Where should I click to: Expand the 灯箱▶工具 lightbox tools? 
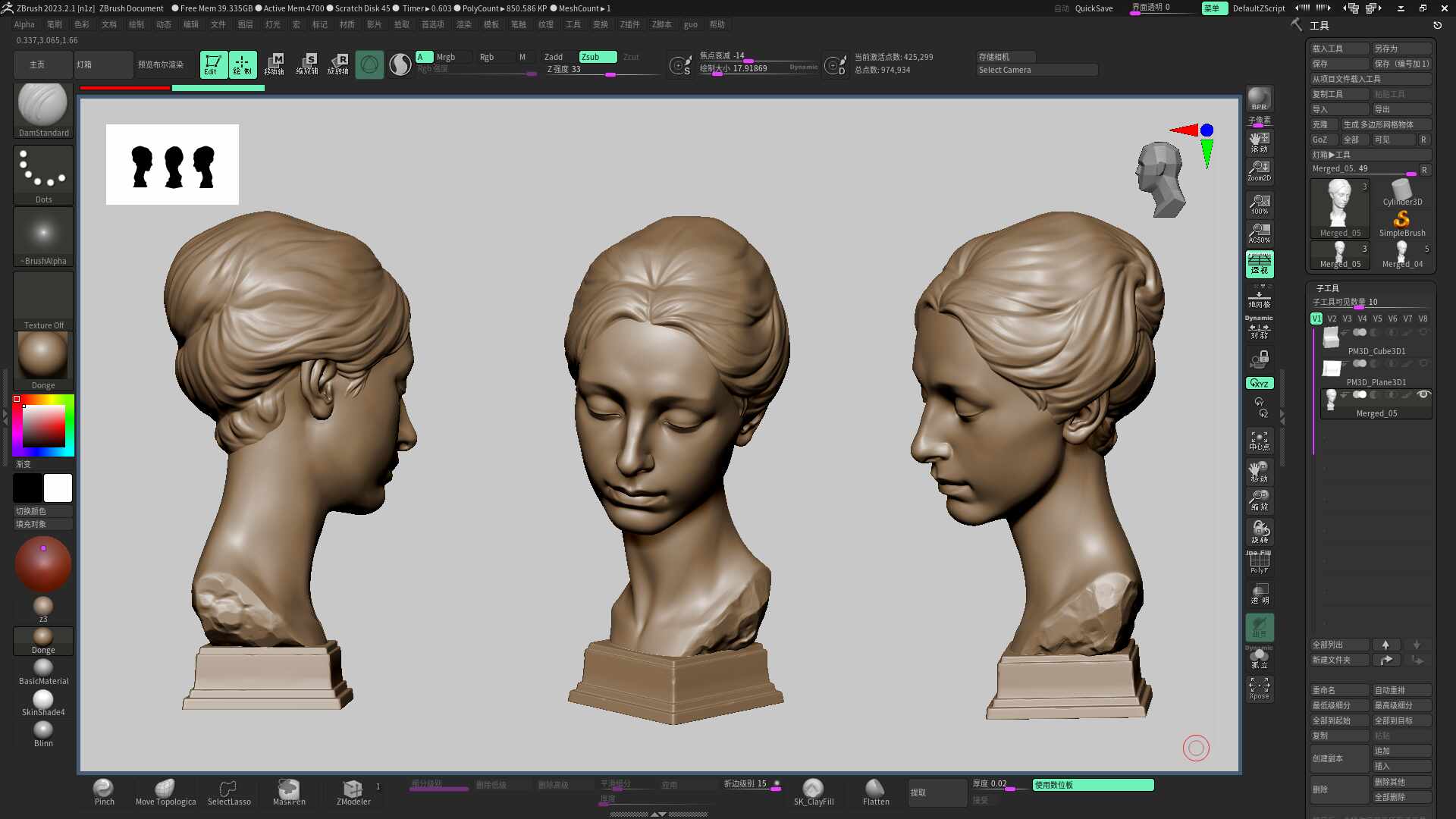(1331, 155)
